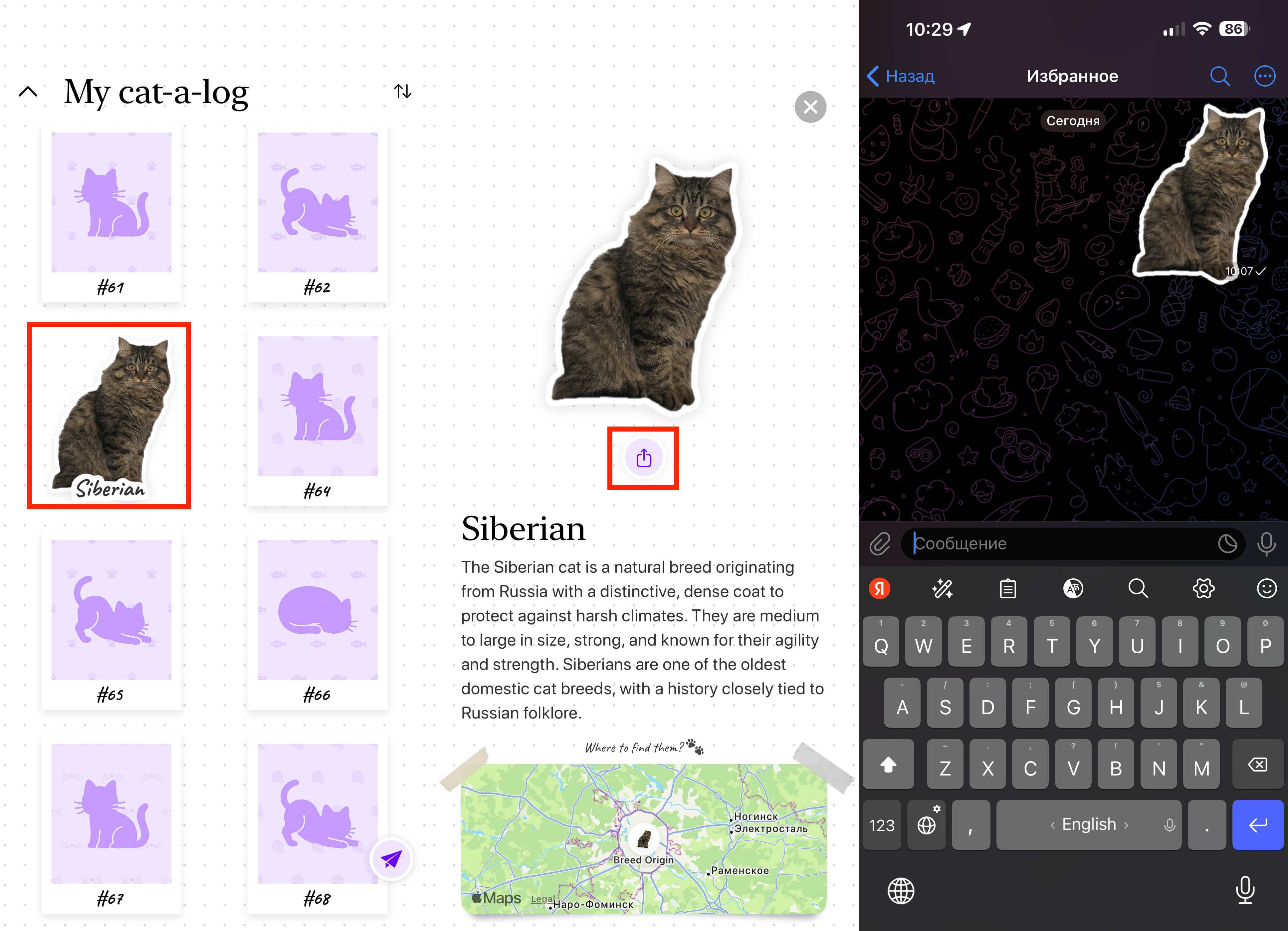Tap the paperclip attach icon

[880, 544]
